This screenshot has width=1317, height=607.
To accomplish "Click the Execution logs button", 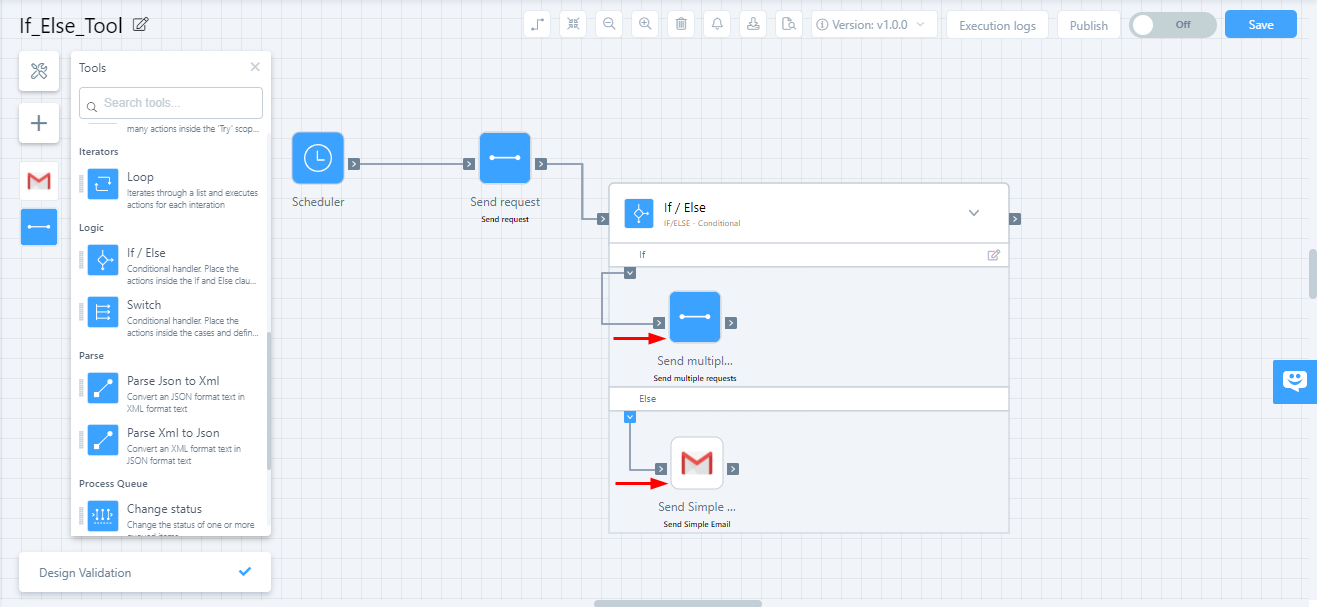I will tap(997, 25).
